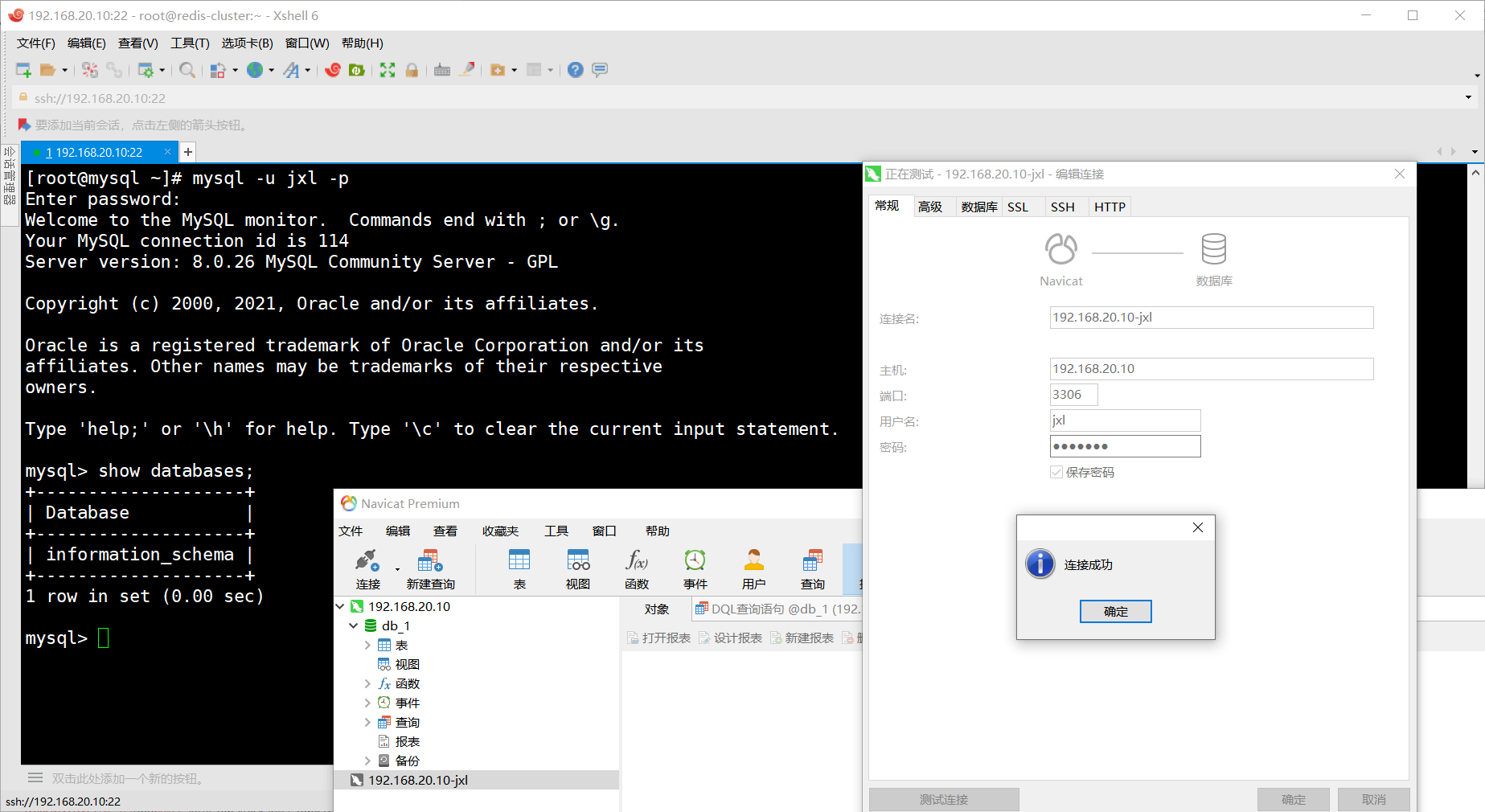Open dropdown arrow beside Xshell open folder
Screen dimensions: 1485x812
click(65, 70)
